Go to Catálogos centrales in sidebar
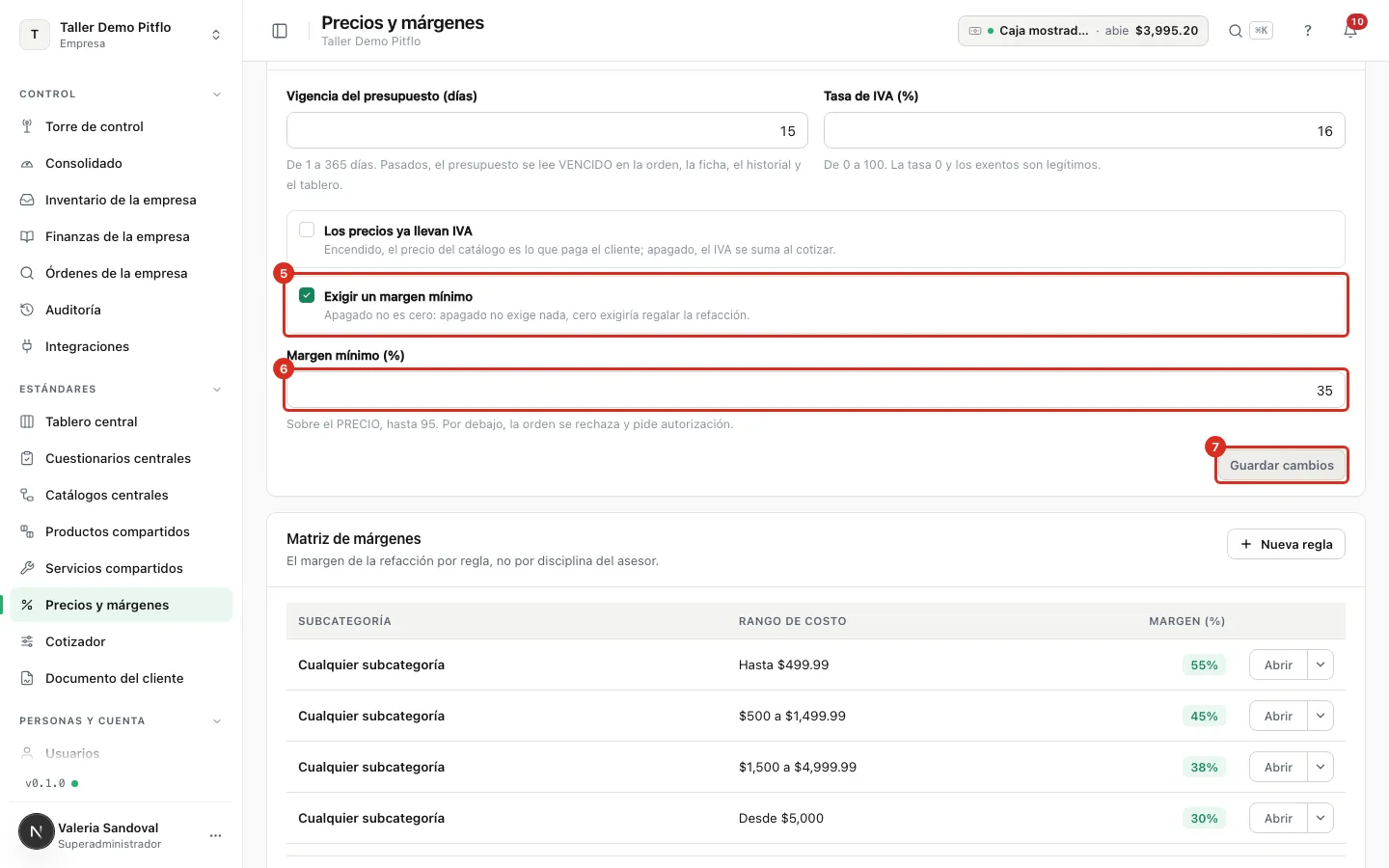Screen dimensions: 1389x868 click(121, 495)
